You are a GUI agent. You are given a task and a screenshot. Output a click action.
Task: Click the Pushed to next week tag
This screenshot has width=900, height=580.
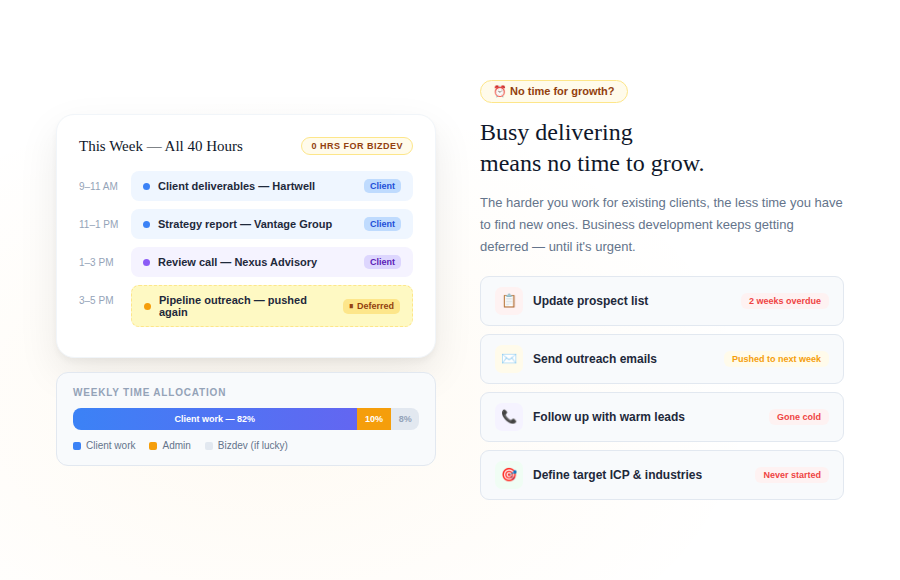[775, 359]
